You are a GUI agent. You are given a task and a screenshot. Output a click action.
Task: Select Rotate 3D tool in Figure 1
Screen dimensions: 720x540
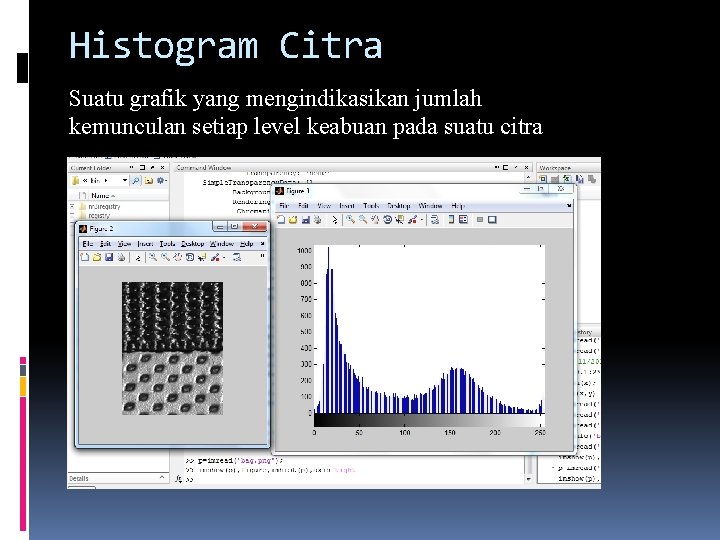388,220
